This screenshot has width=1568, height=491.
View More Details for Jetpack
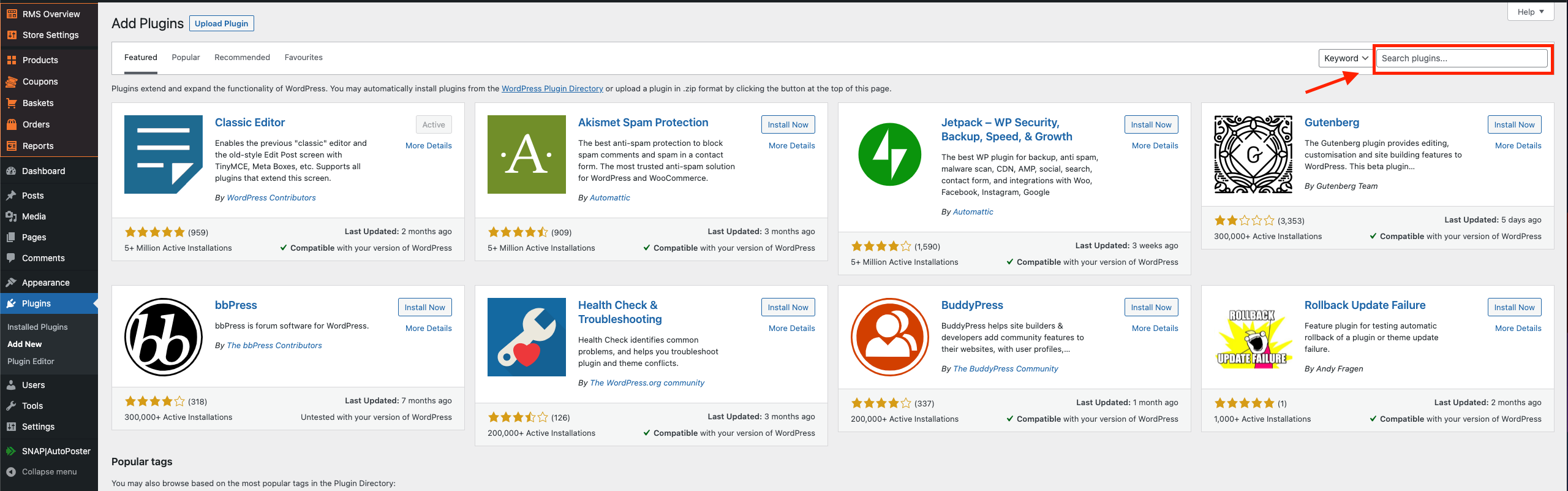click(1155, 146)
